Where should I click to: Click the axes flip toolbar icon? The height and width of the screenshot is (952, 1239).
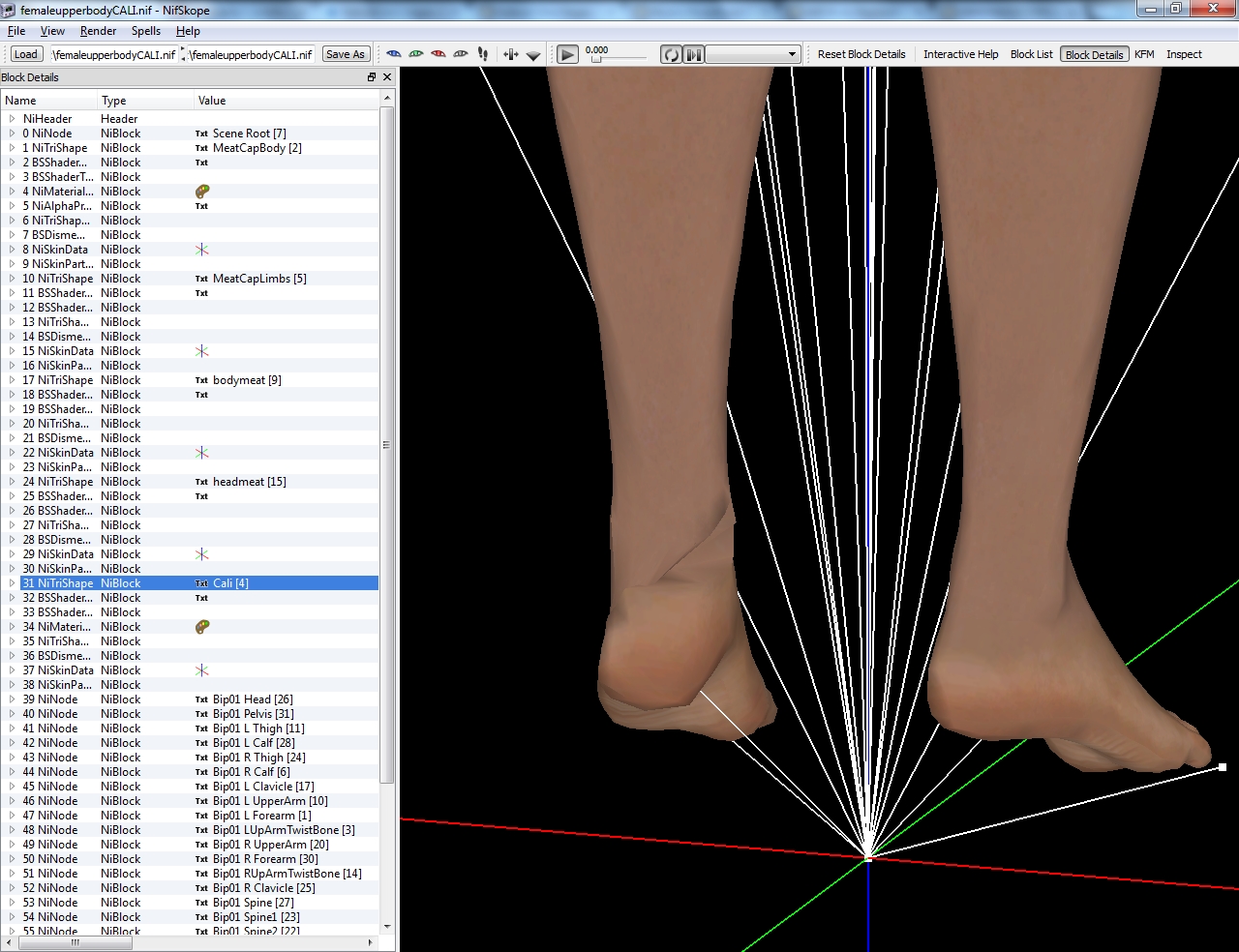[x=511, y=54]
